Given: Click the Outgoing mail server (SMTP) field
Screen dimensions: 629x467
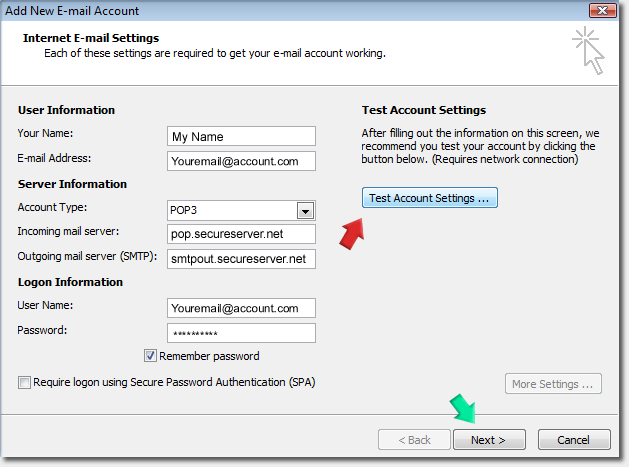Looking at the screenshot, I should tap(241, 259).
